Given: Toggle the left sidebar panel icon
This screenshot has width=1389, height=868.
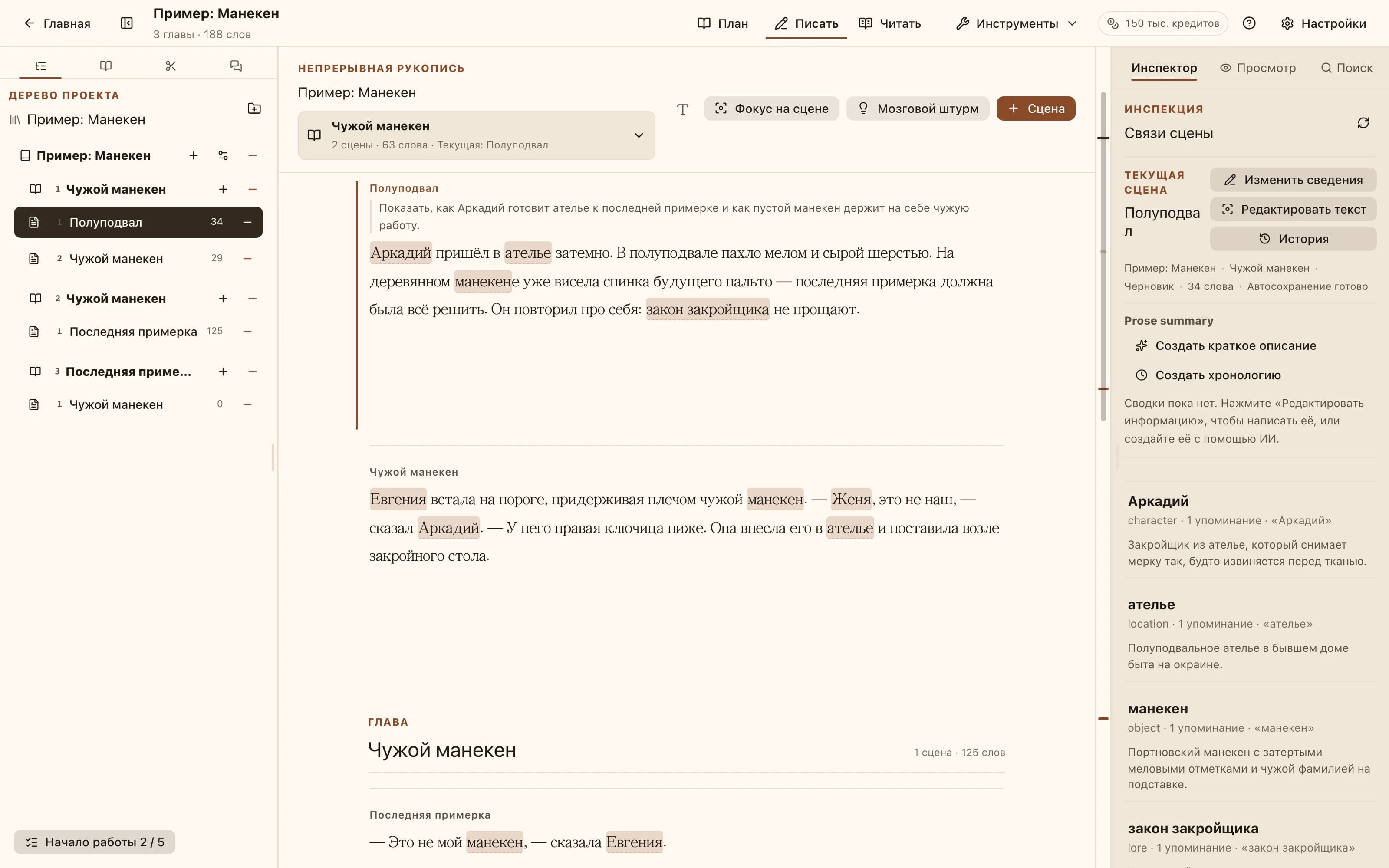Looking at the screenshot, I should (x=127, y=23).
